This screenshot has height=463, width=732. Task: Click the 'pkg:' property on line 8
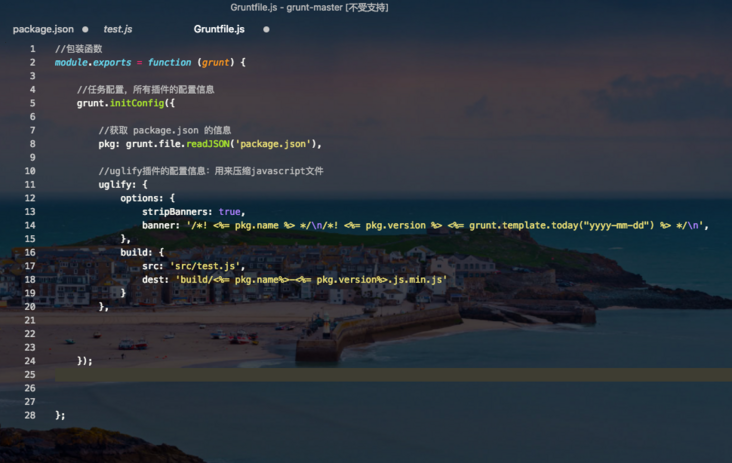[107, 144]
